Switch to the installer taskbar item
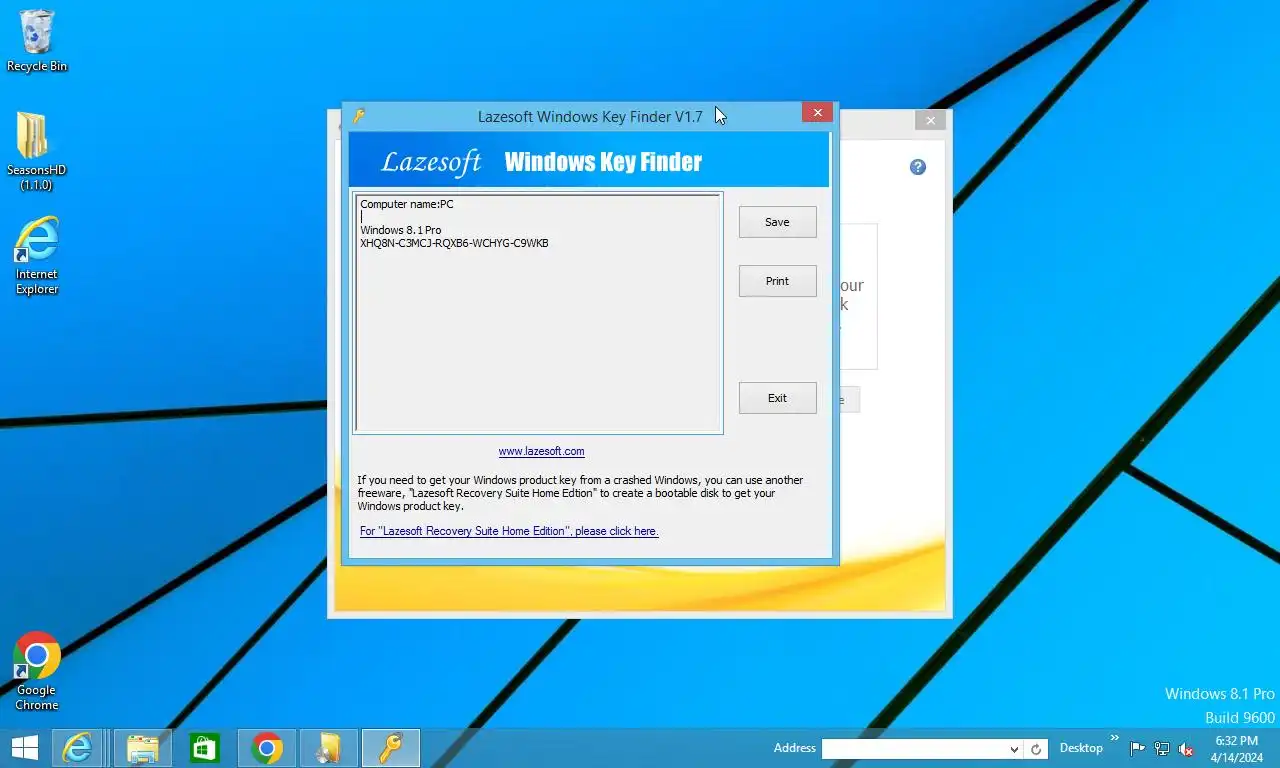 329,748
